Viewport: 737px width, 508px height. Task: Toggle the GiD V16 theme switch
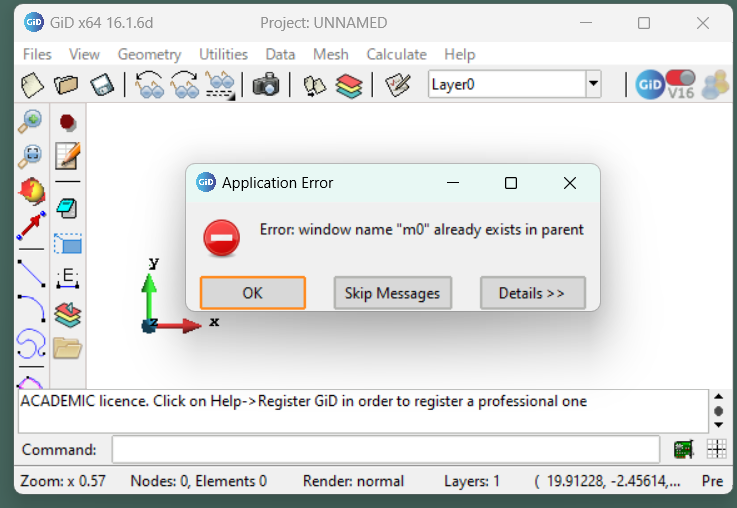680,84
